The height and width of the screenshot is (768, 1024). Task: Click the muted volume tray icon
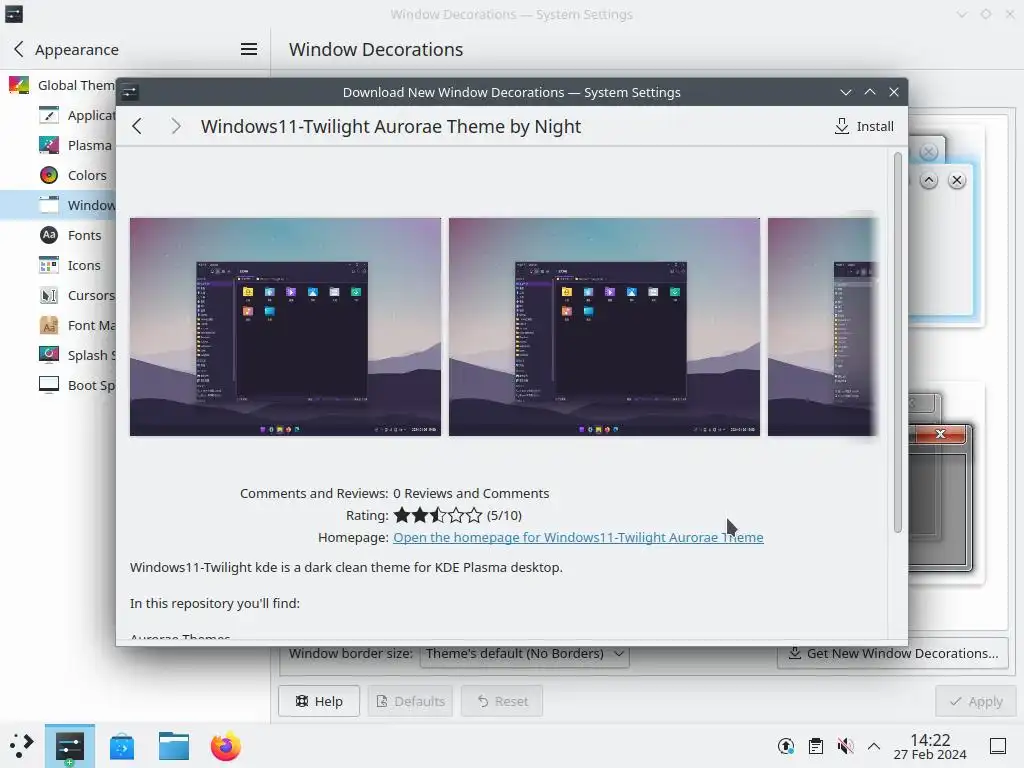[x=845, y=746]
